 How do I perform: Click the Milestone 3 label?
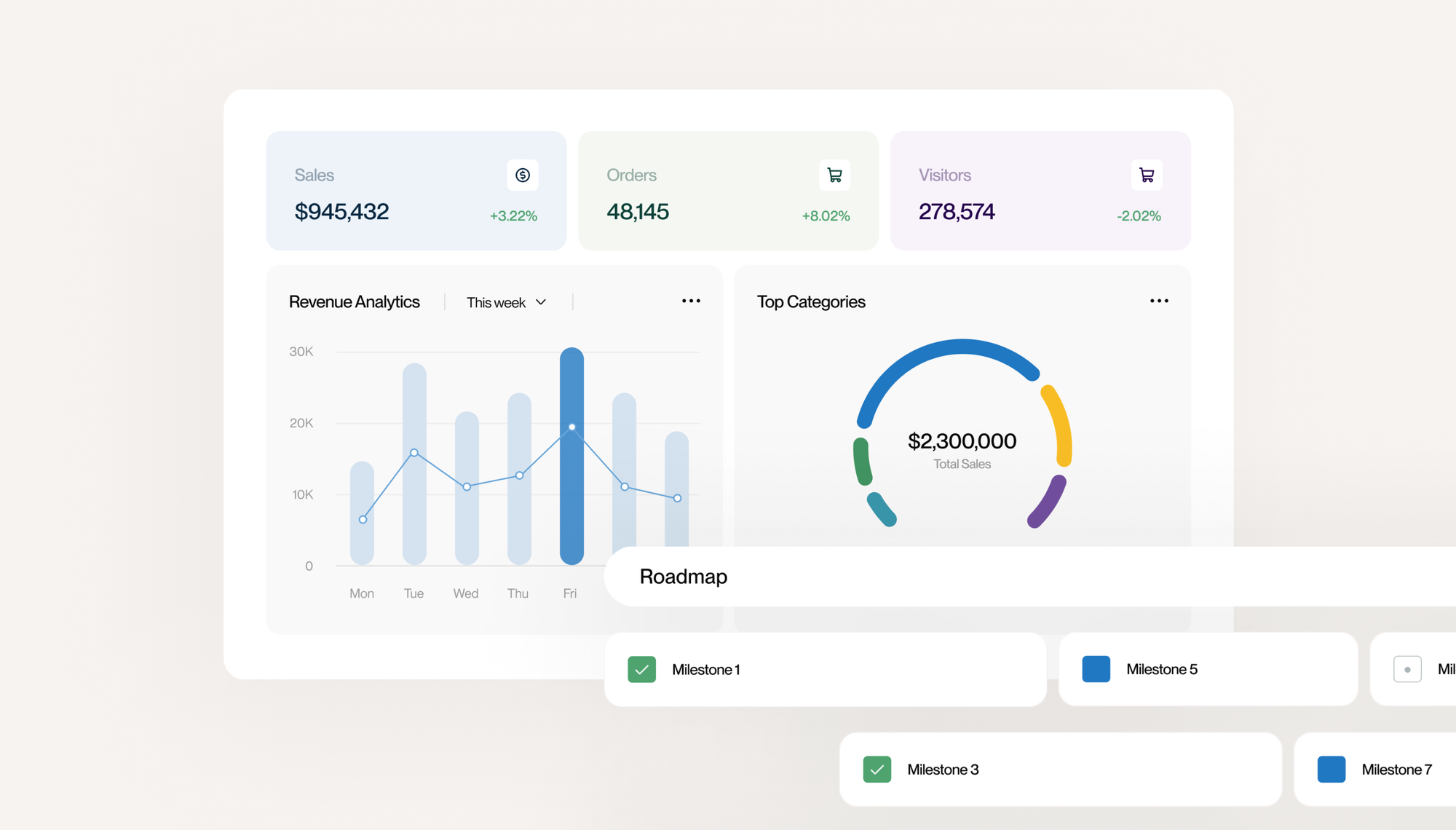(943, 770)
